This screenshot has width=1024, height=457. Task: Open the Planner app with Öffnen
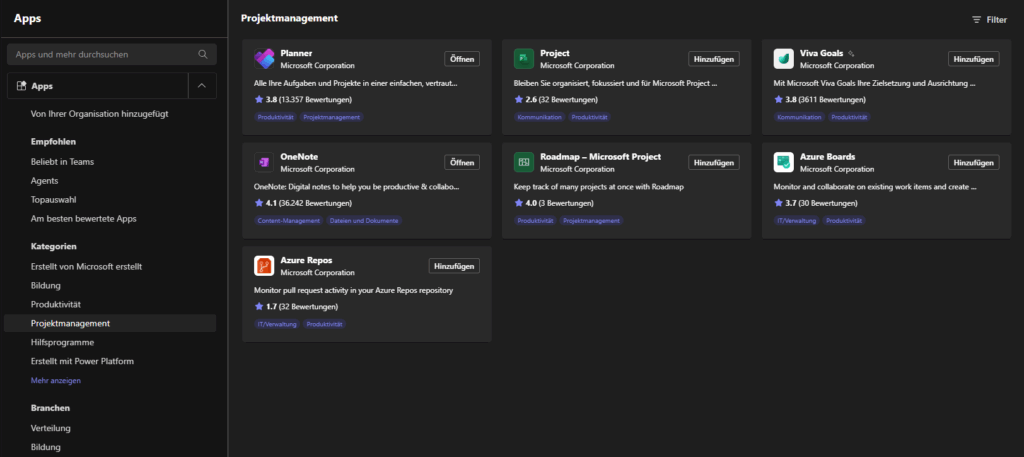(x=462, y=59)
